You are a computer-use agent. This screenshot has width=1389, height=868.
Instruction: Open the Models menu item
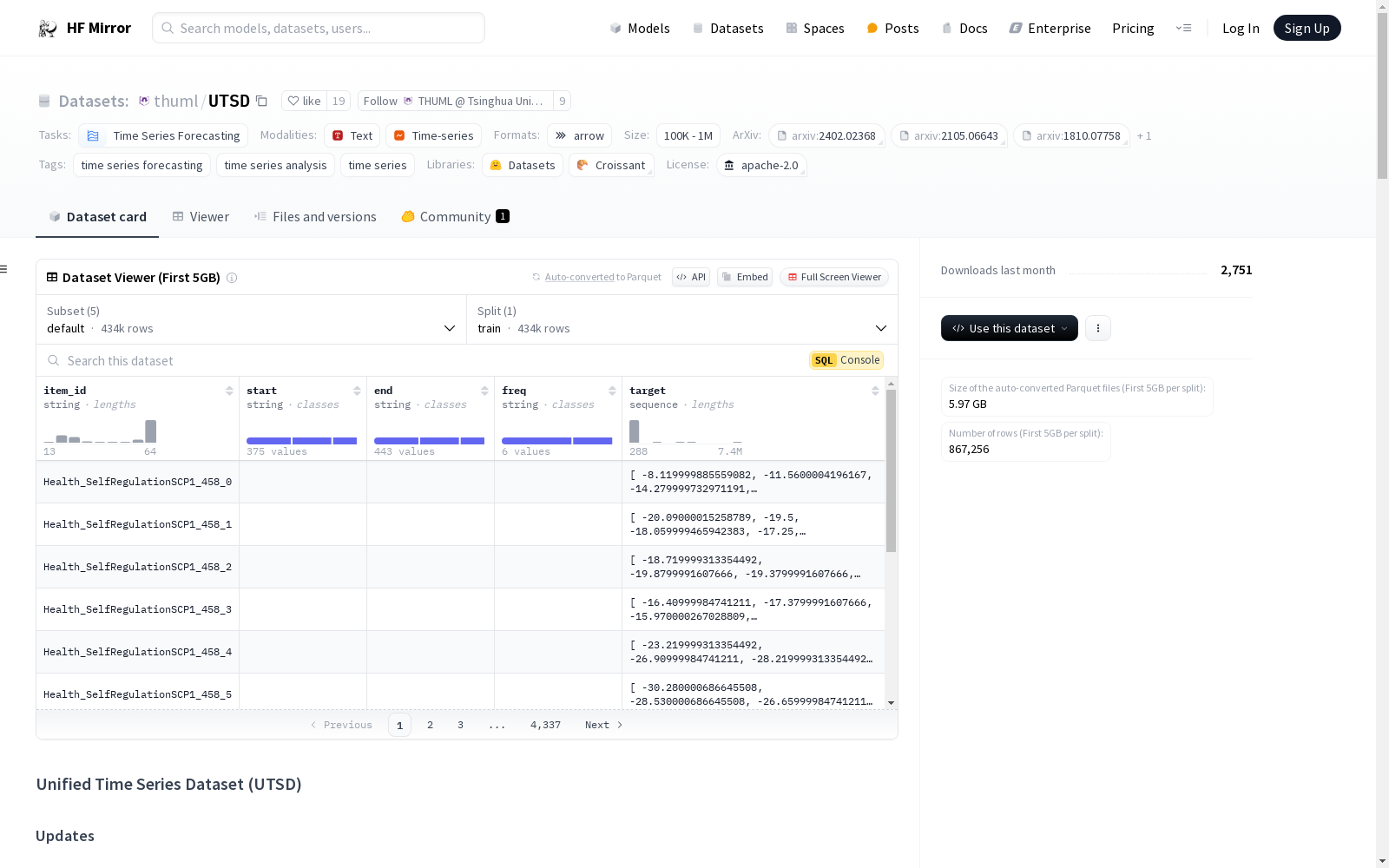point(640,28)
